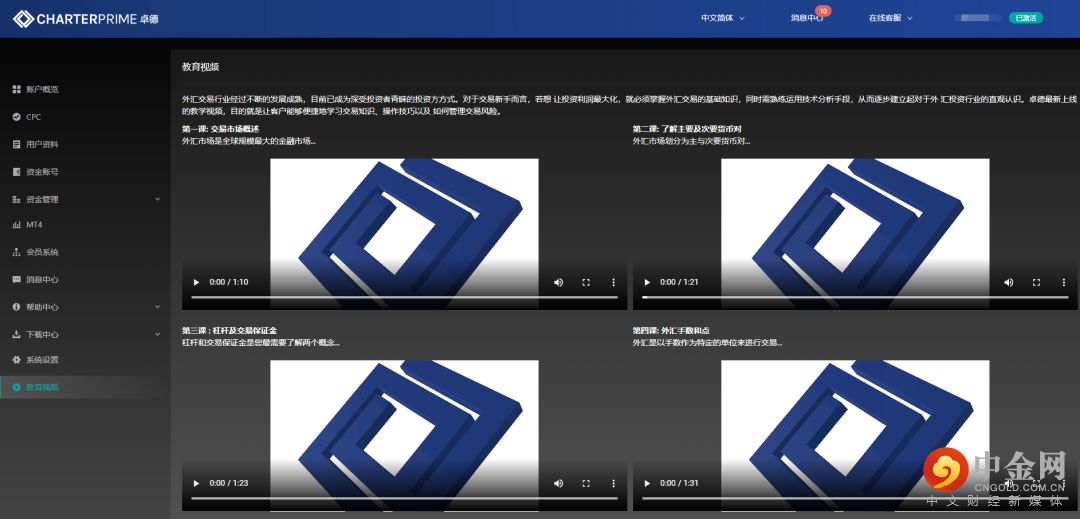
Task: Mute the 第二课 video sound
Action: [1009, 282]
